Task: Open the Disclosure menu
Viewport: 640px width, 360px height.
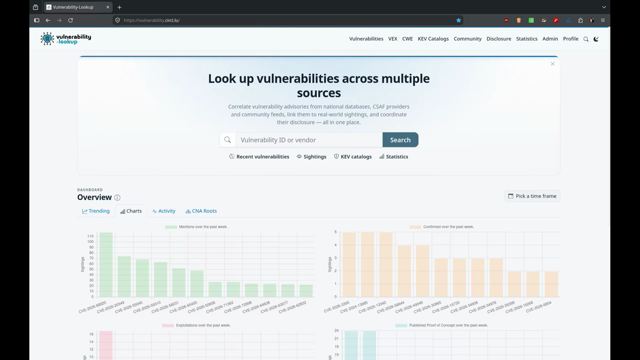Action: tap(498, 39)
